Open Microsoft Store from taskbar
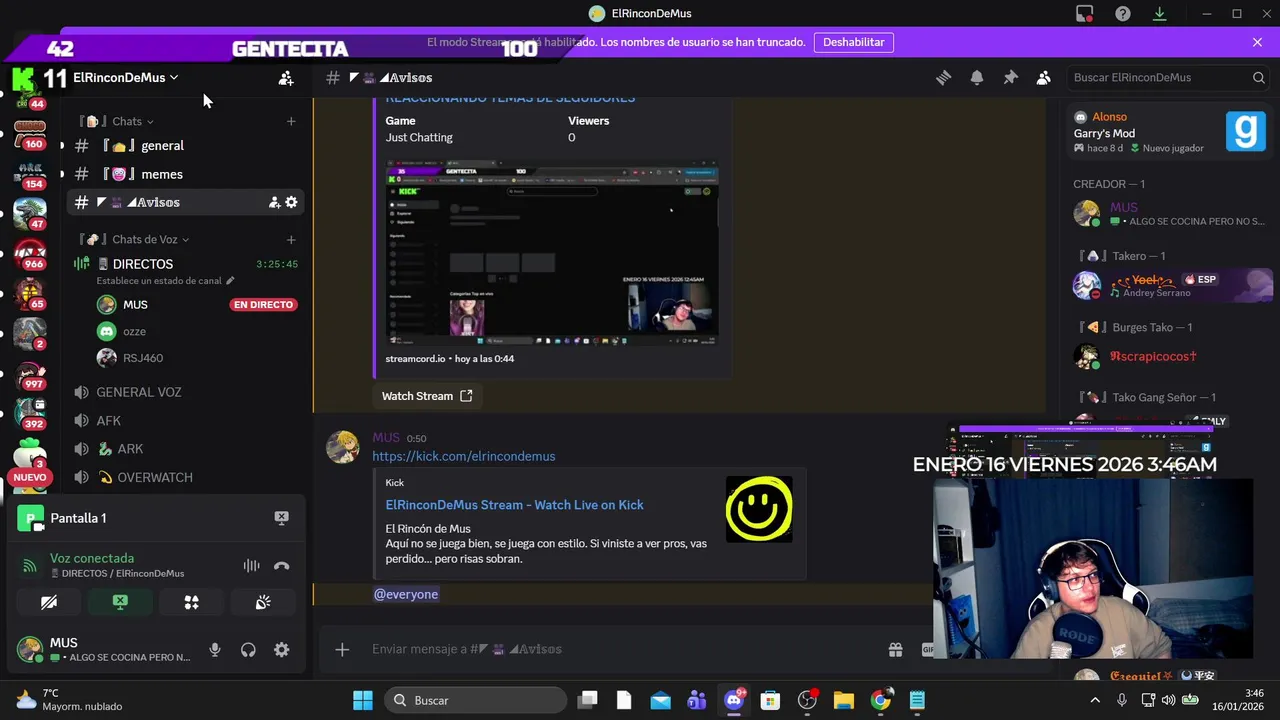The height and width of the screenshot is (720, 1280). pyautogui.click(x=770, y=700)
